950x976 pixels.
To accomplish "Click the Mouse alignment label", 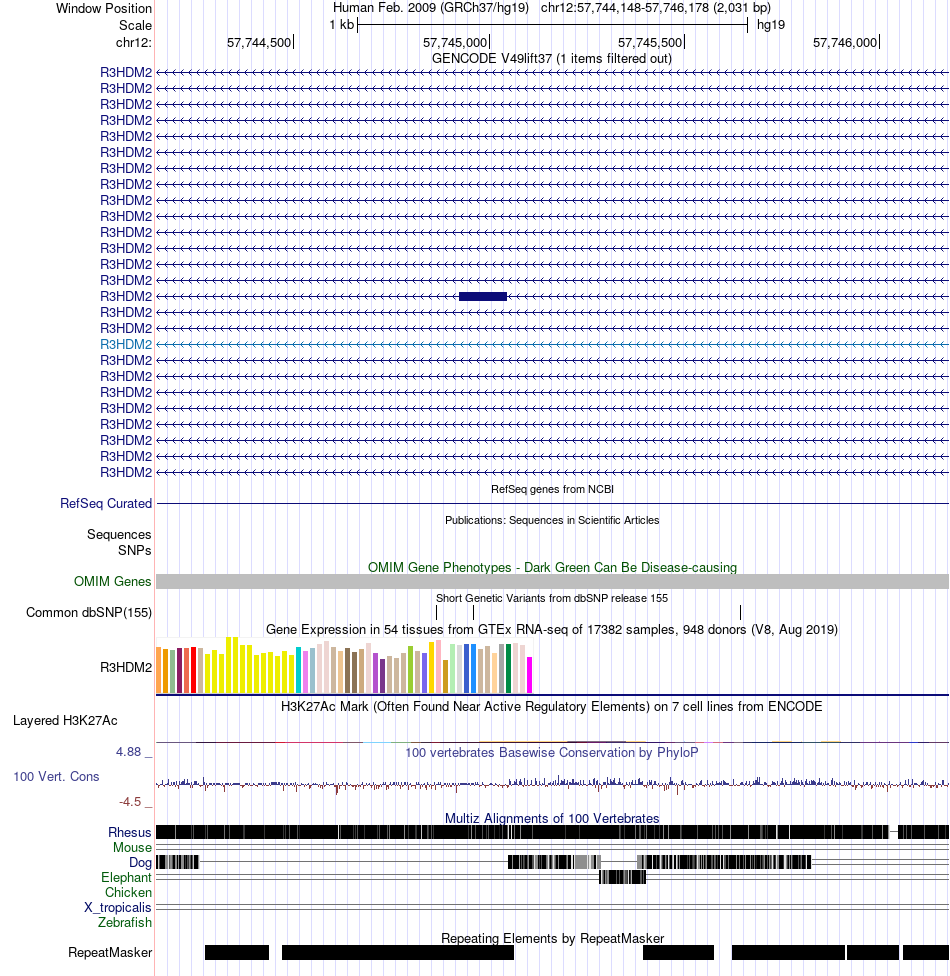I will [132, 848].
